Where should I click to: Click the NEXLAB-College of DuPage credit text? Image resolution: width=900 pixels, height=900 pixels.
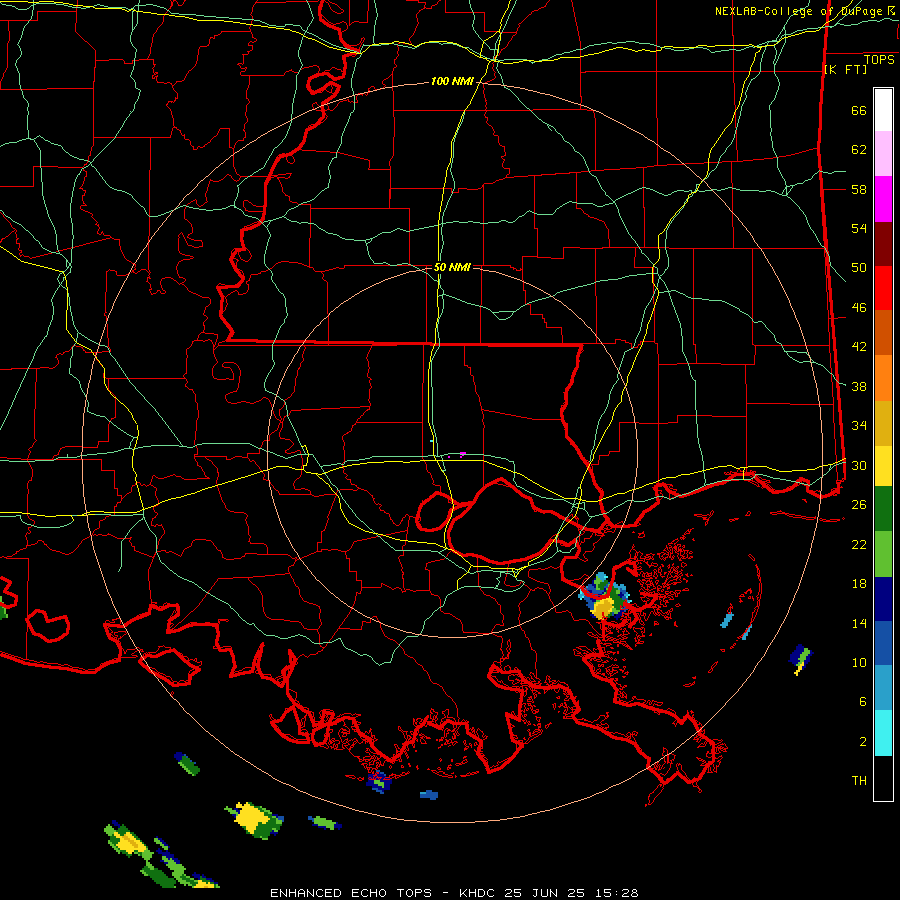tap(804, 11)
